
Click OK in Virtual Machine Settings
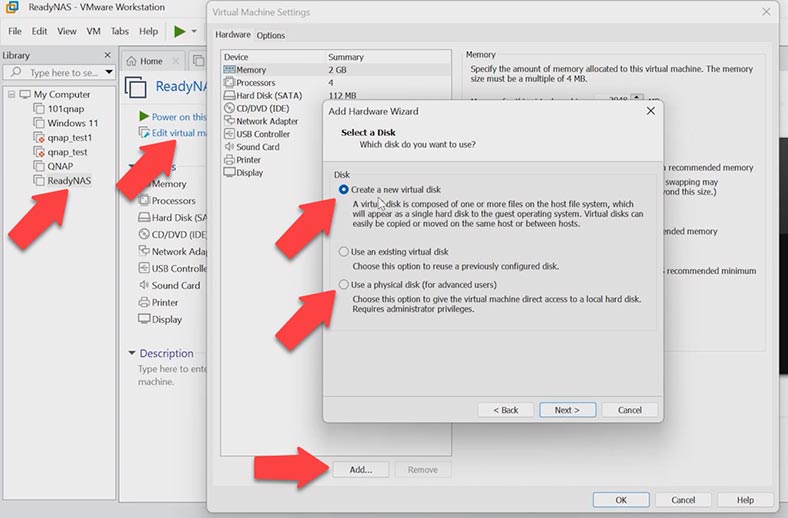point(621,500)
